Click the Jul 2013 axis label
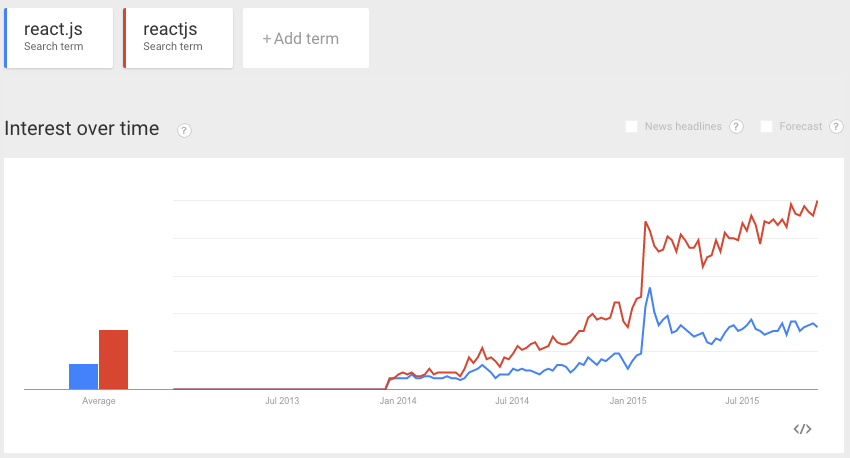 click(x=282, y=401)
